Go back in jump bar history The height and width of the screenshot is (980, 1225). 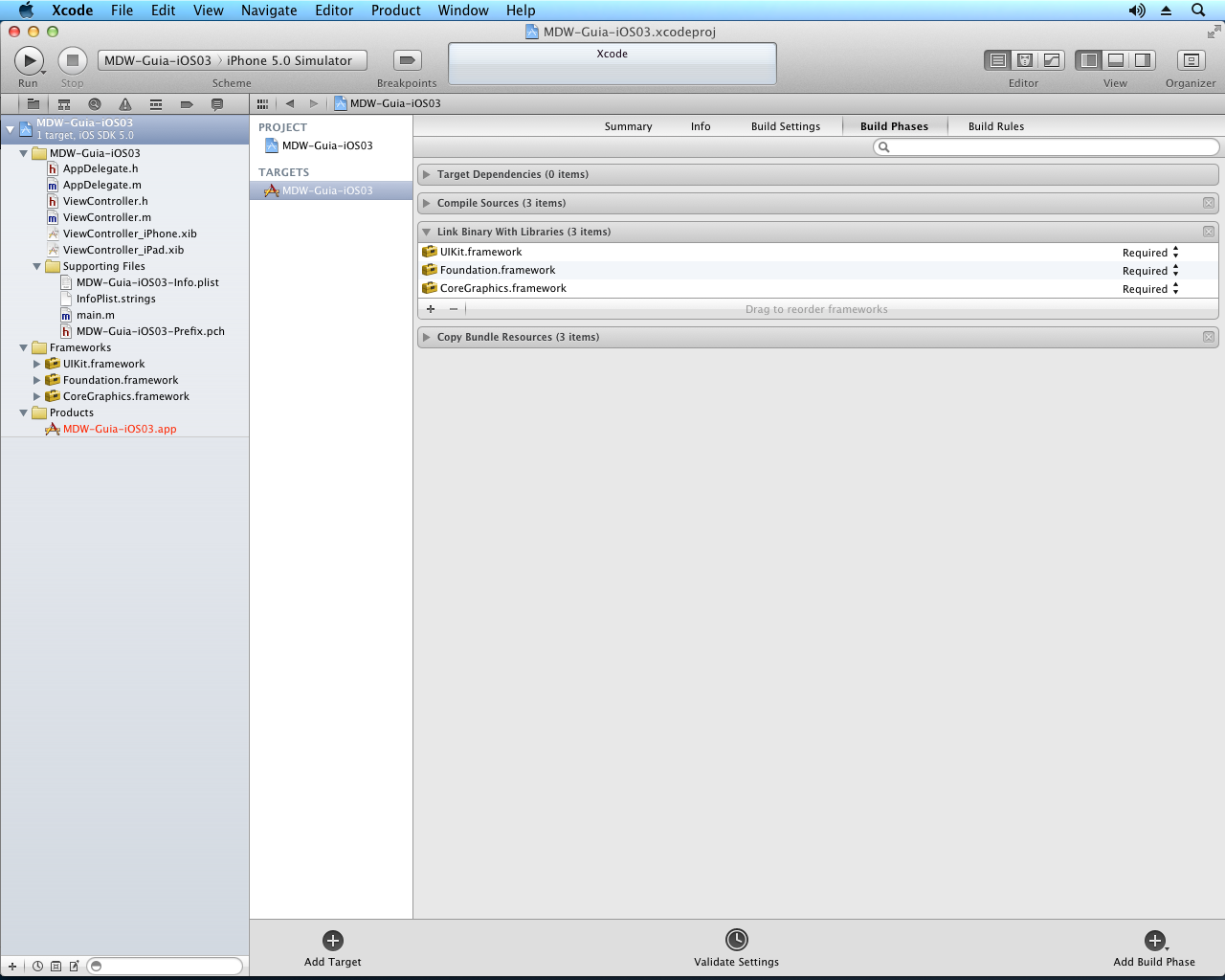(x=289, y=103)
